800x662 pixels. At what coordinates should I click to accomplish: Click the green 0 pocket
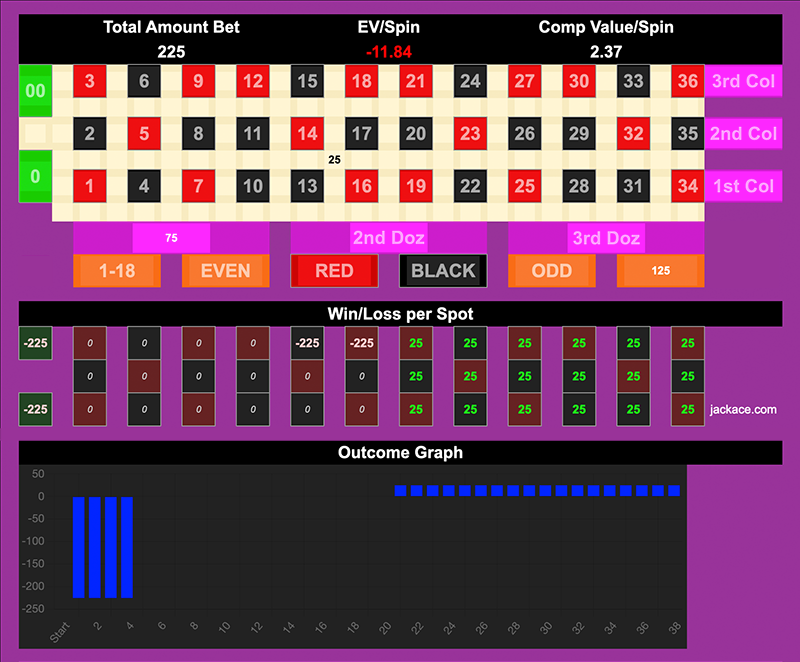coord(34,177)
